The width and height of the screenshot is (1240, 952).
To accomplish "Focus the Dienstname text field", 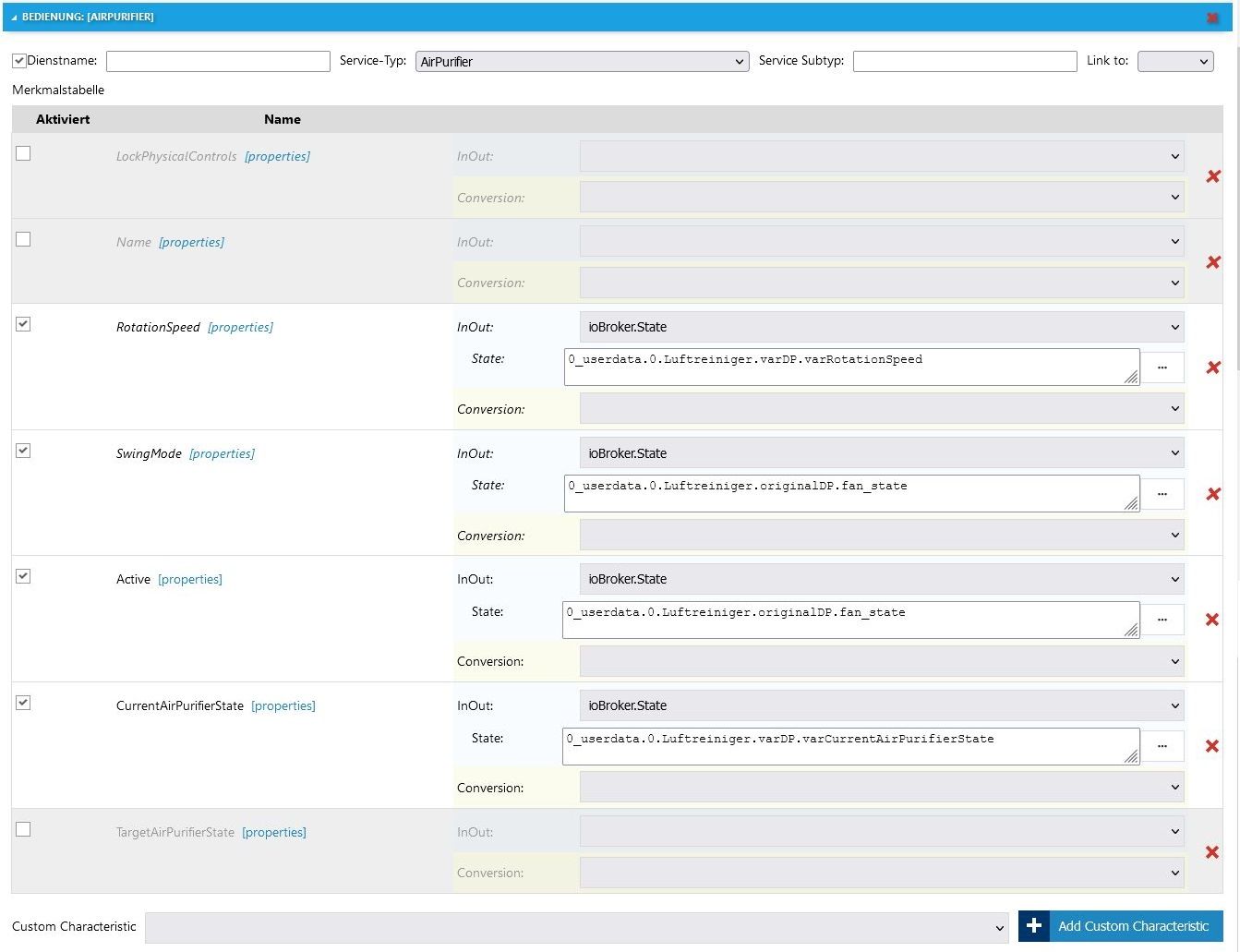I will (218, 61).
